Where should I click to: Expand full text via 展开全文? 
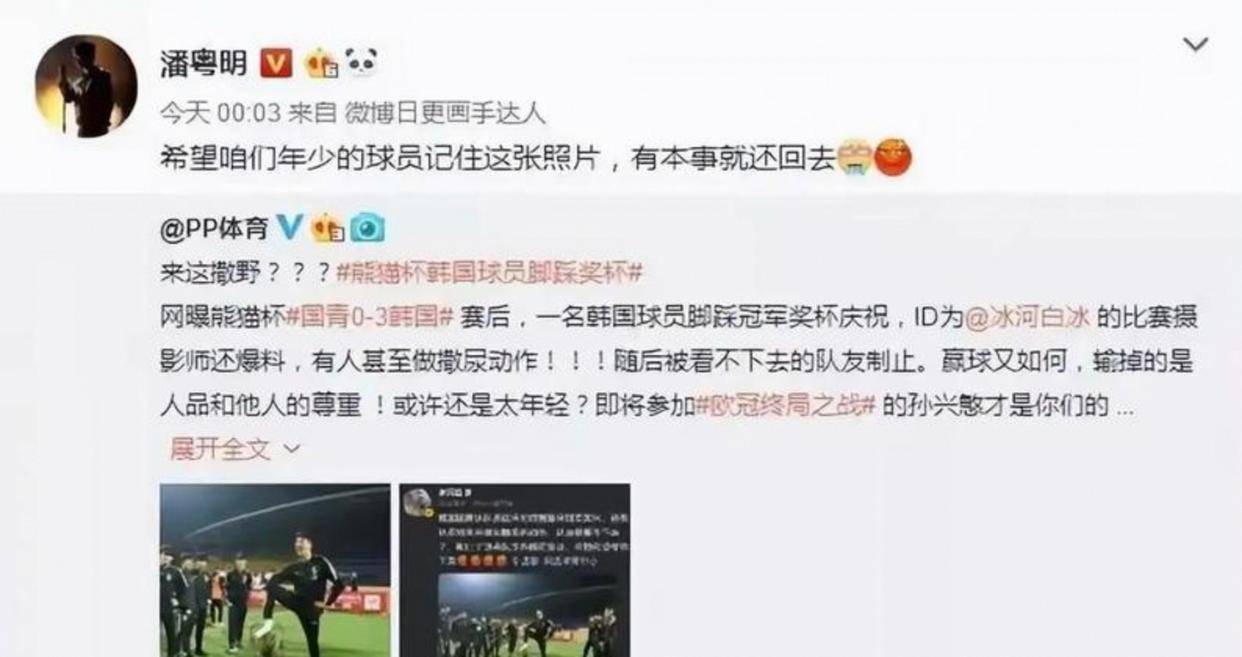click(219, 449)
